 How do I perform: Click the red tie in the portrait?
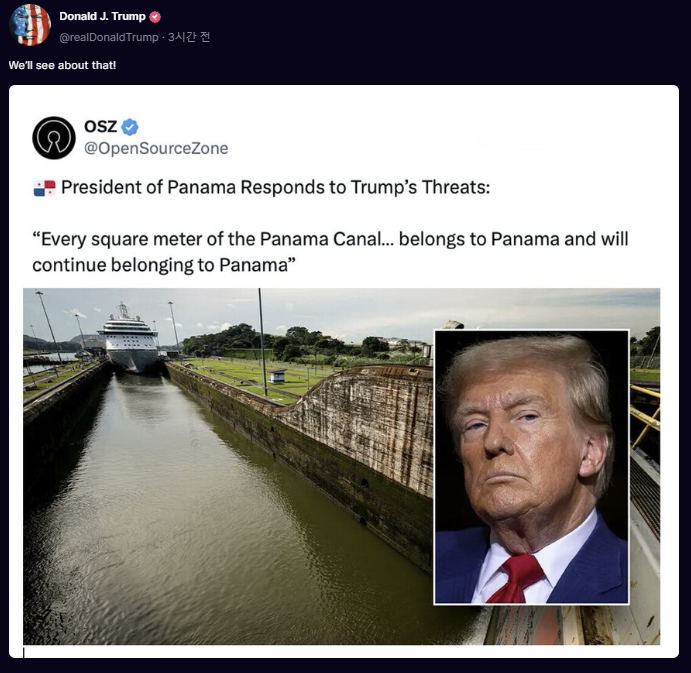516,578
